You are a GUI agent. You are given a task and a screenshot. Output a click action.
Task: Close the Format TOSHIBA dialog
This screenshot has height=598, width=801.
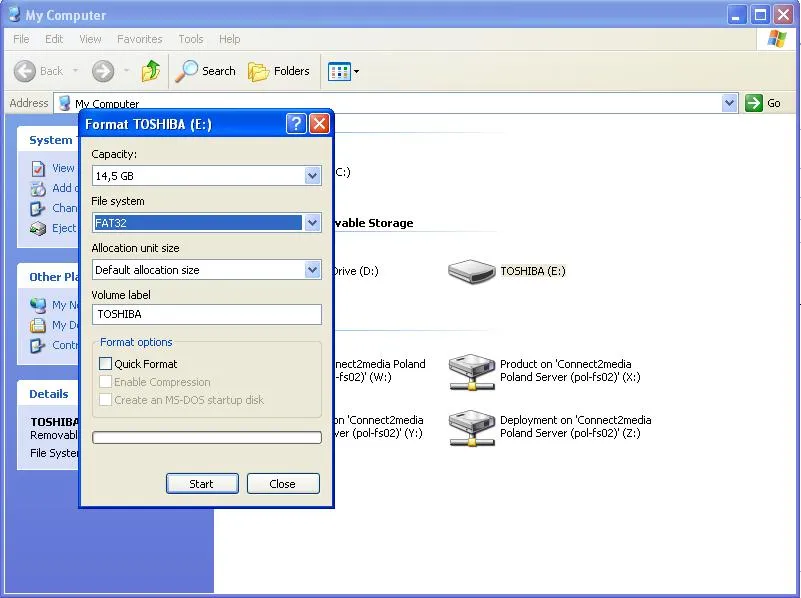[319, 124]
